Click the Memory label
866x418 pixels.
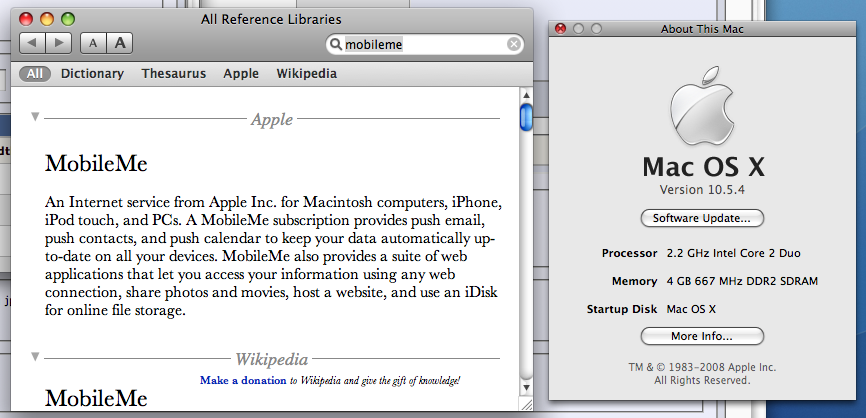tap(634, 281)
